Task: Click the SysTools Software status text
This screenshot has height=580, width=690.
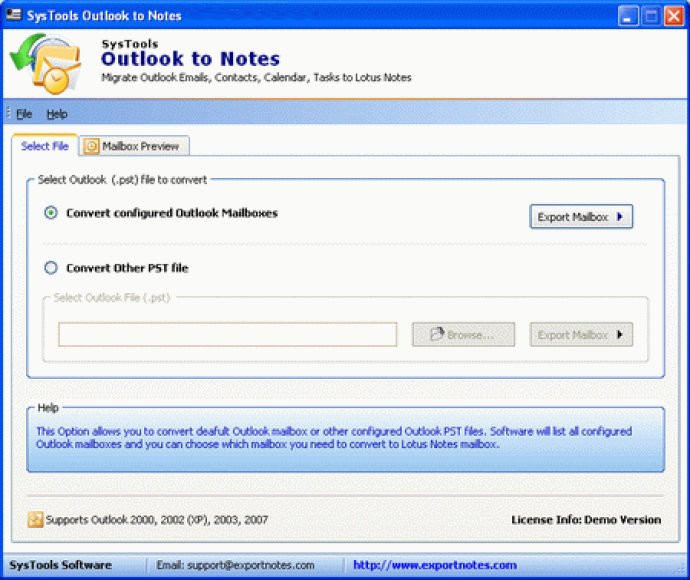Action: click(x=61, y=565)
